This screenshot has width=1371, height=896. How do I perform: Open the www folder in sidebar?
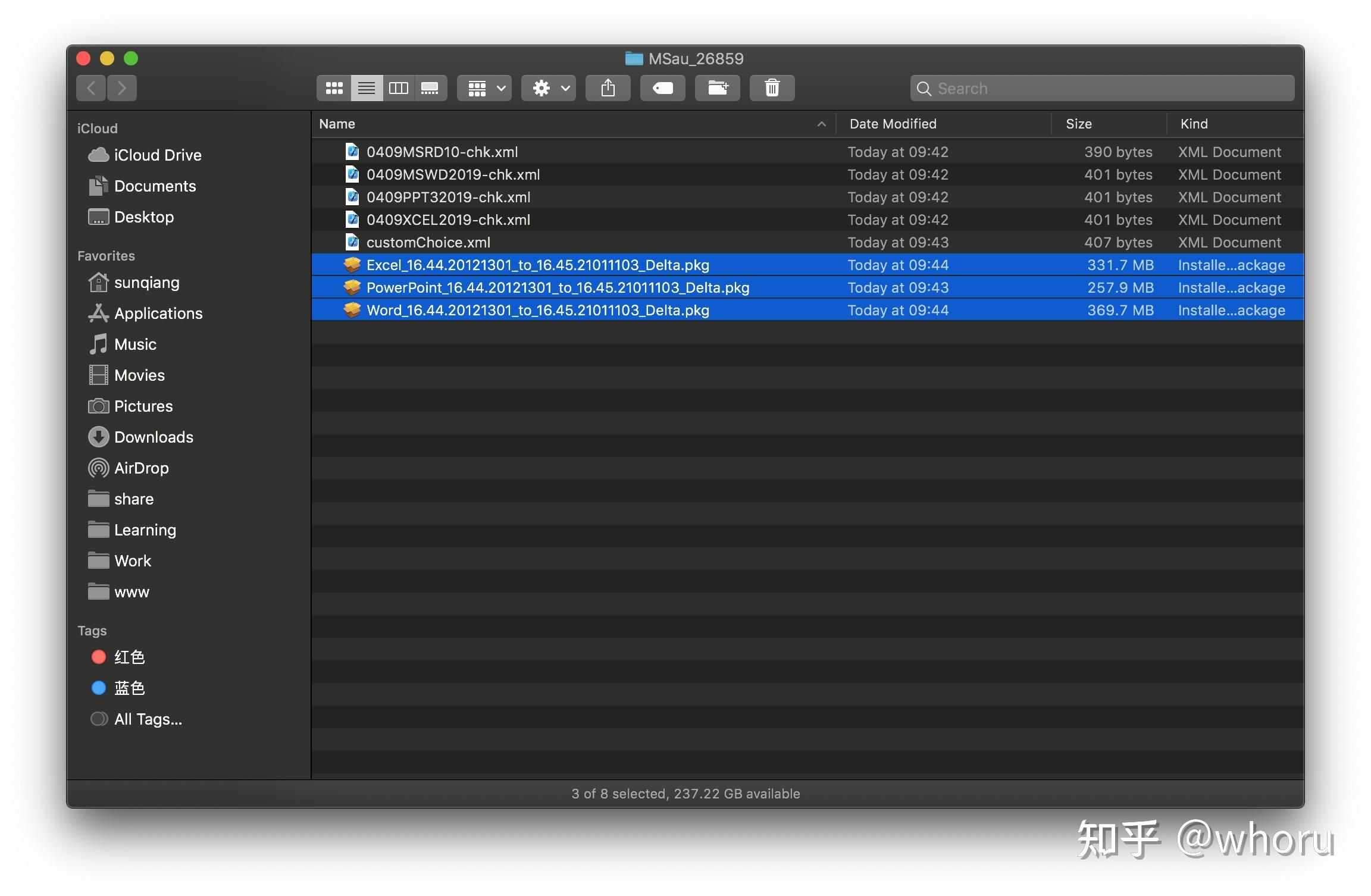[118, 592]
